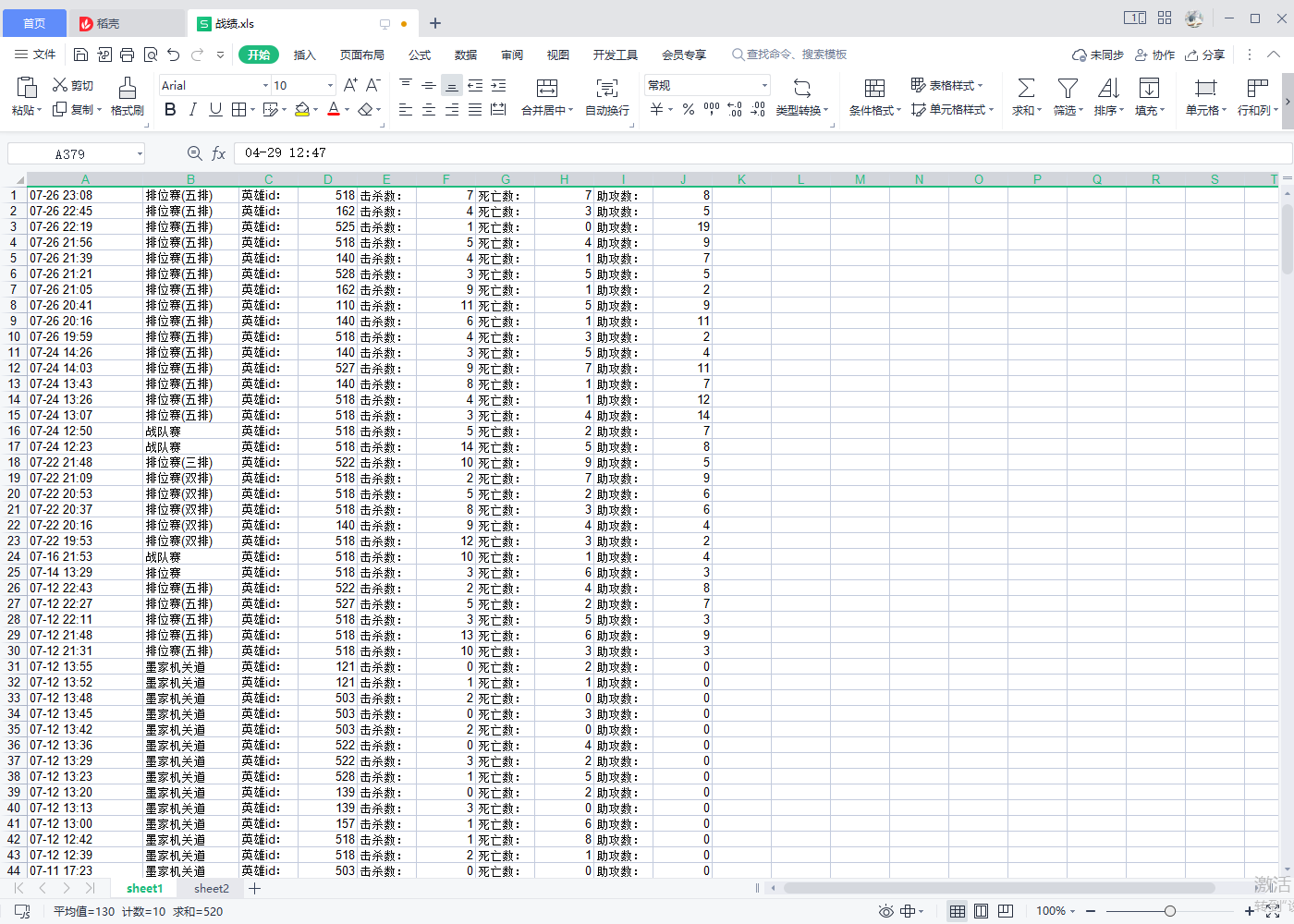Toggle Italic formatting

click(192, 110)
